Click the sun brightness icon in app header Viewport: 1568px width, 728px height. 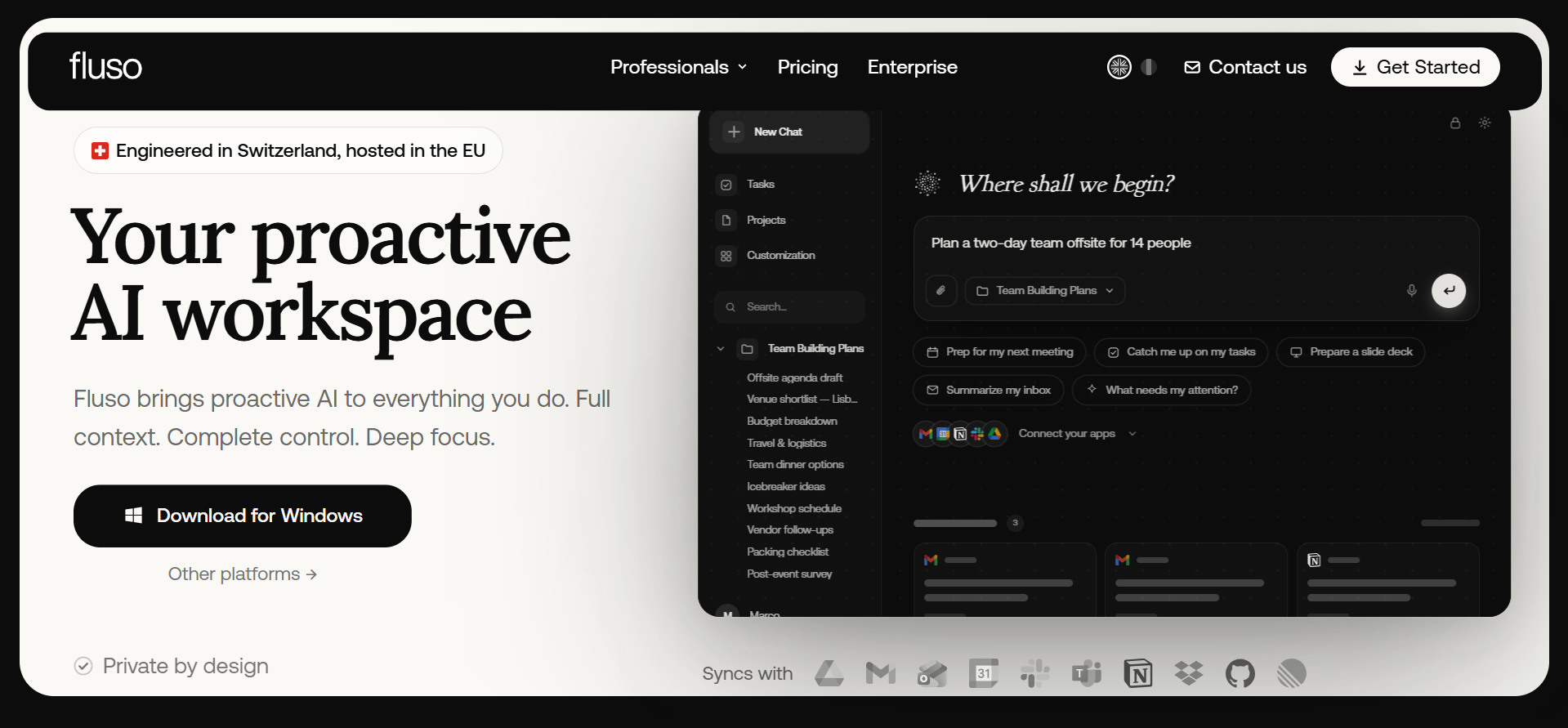(1485, 123)
